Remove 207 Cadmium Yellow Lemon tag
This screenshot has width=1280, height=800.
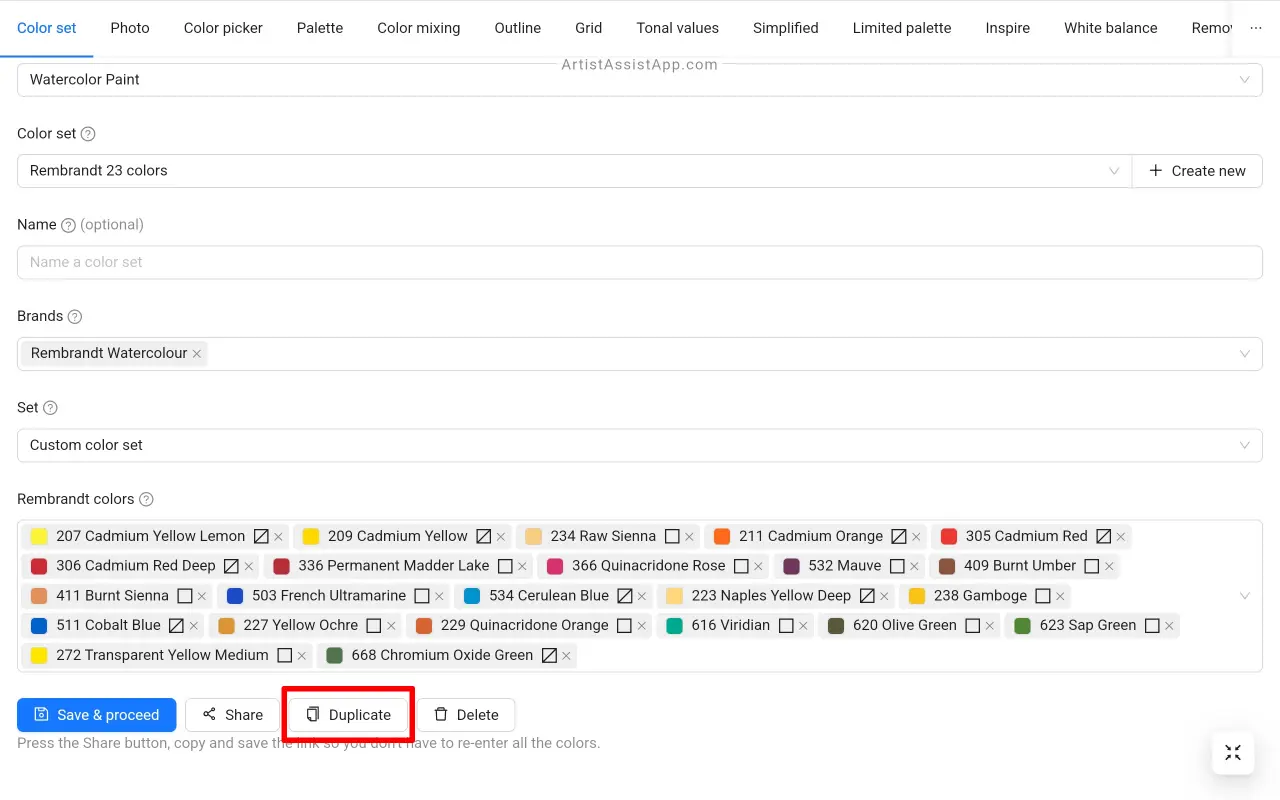279,537
